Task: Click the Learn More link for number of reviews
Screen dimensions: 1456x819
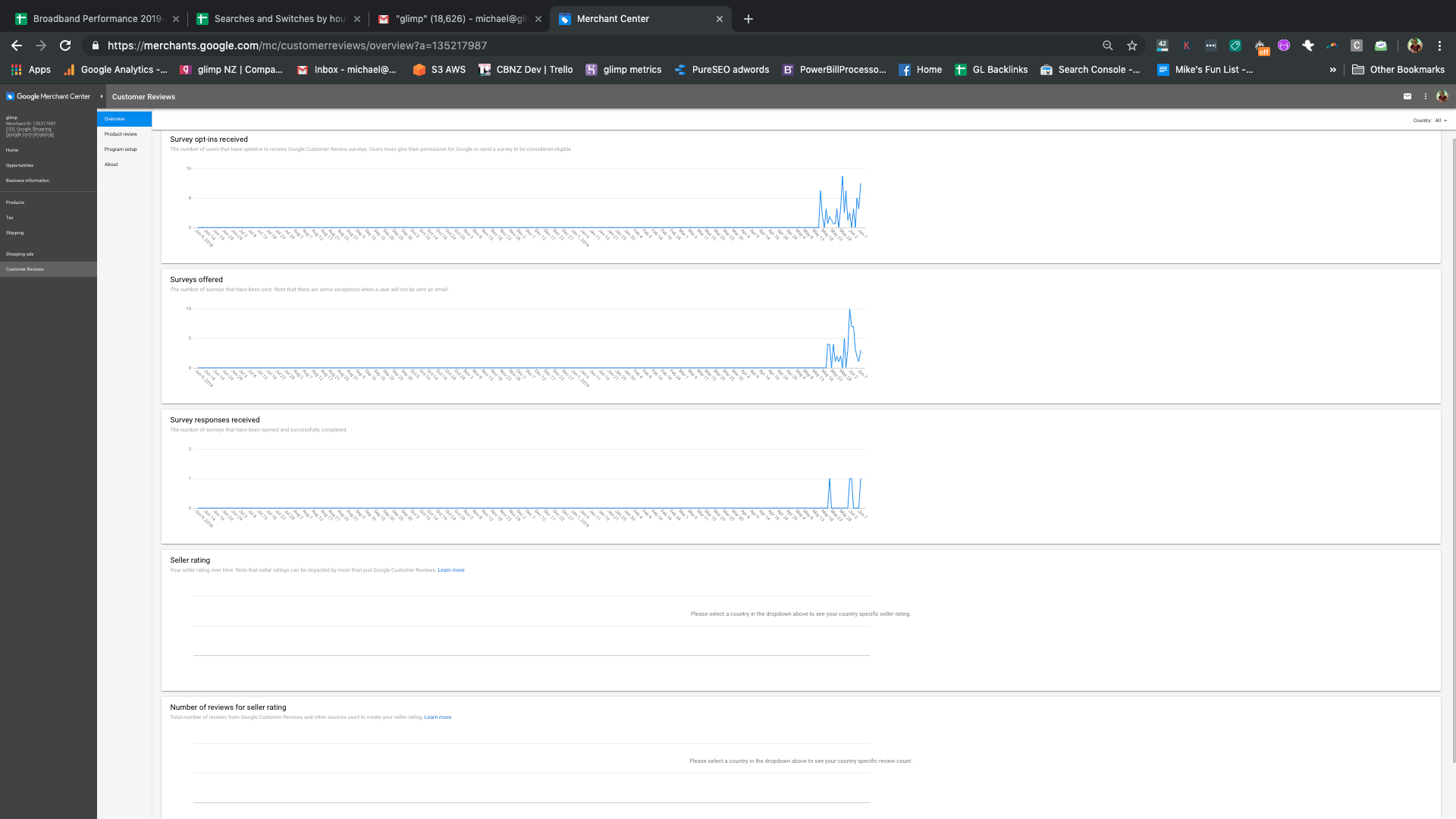Action: click(437, 717)
